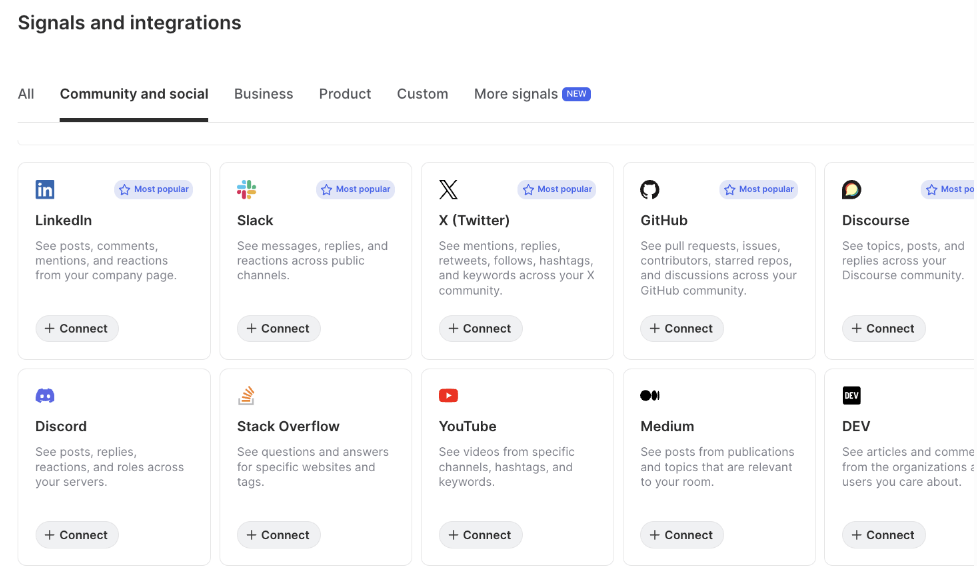Click X (Twitter) description about mentions and retweets

(x=517, y=268)
